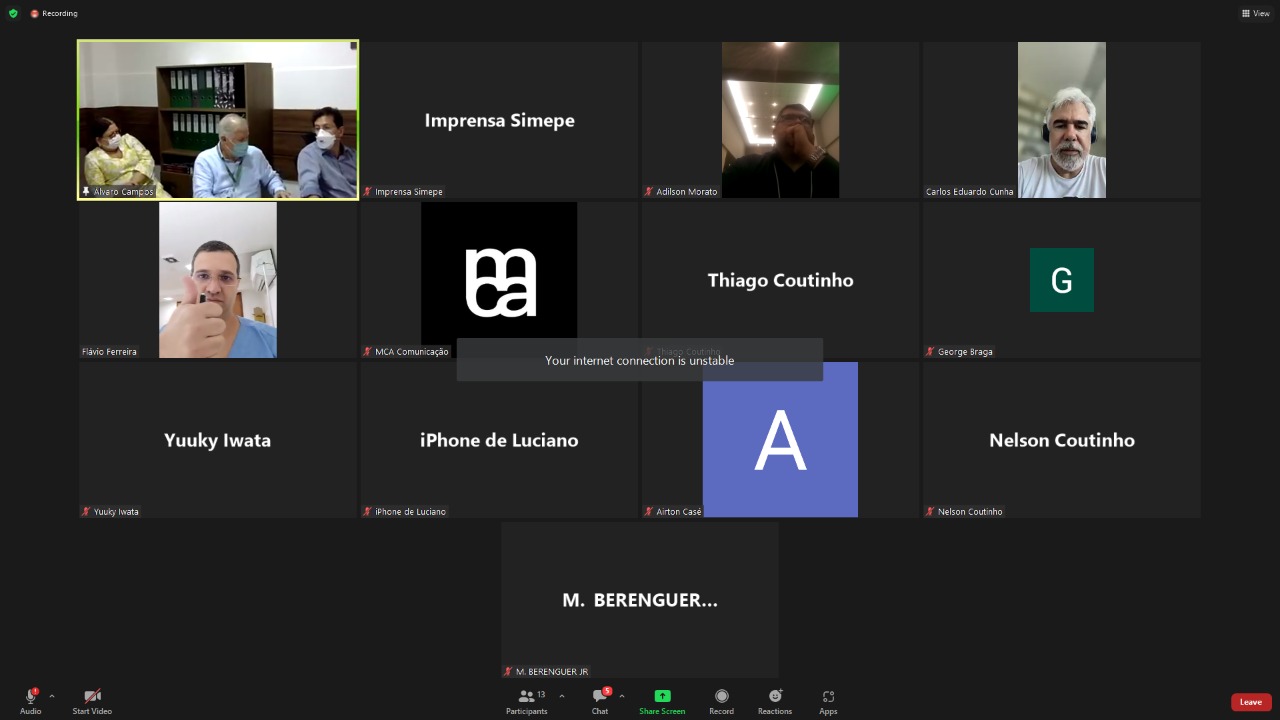Open the Apps panel
1280x720 pixels.
[x=828, y=701]
